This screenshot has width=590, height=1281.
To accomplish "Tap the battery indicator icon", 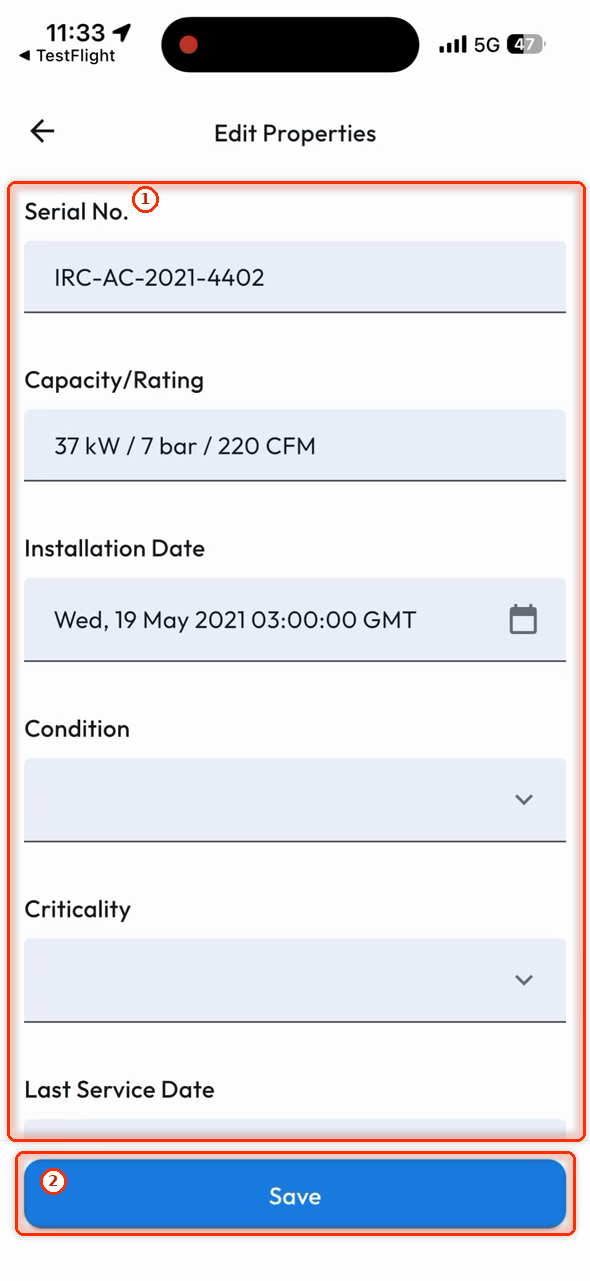I will (526, 45).
